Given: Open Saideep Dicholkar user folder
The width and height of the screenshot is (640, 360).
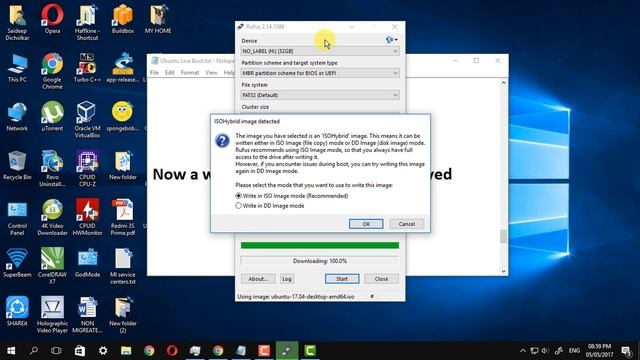Looking at the screenshot, I should coord(17,22).
